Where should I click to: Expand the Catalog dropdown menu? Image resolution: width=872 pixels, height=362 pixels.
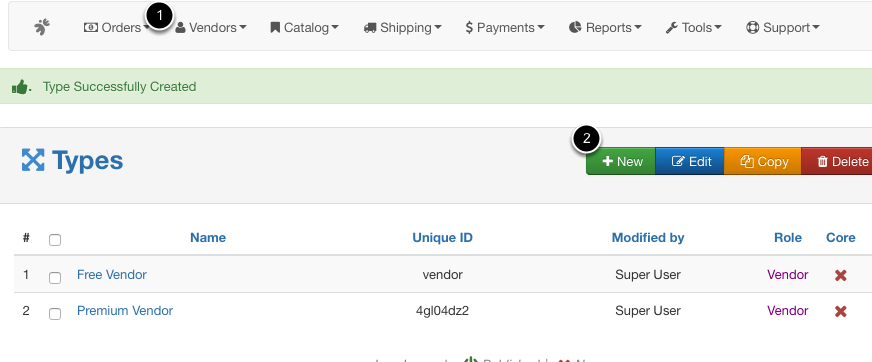point(304,27)
